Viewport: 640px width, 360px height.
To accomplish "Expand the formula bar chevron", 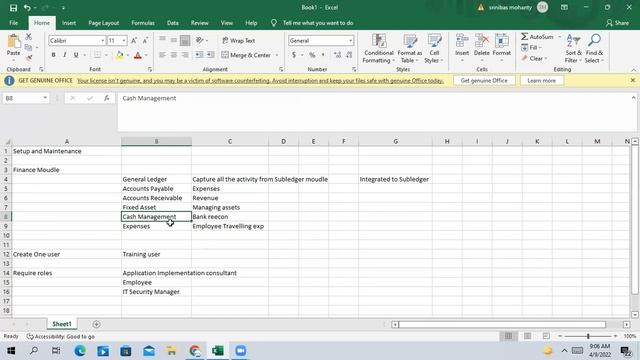I will tap(633, 98).
